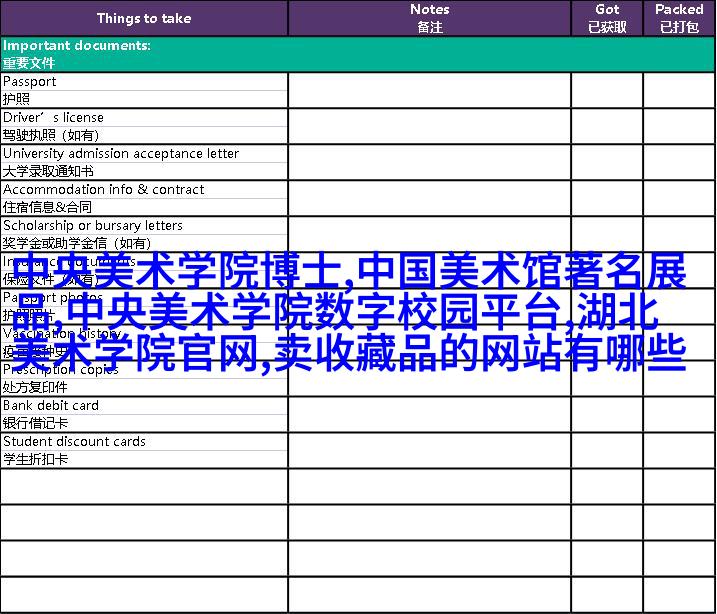Click Got cell in Passport row
The width and height of the screenshot is (717, 614).
607,90
